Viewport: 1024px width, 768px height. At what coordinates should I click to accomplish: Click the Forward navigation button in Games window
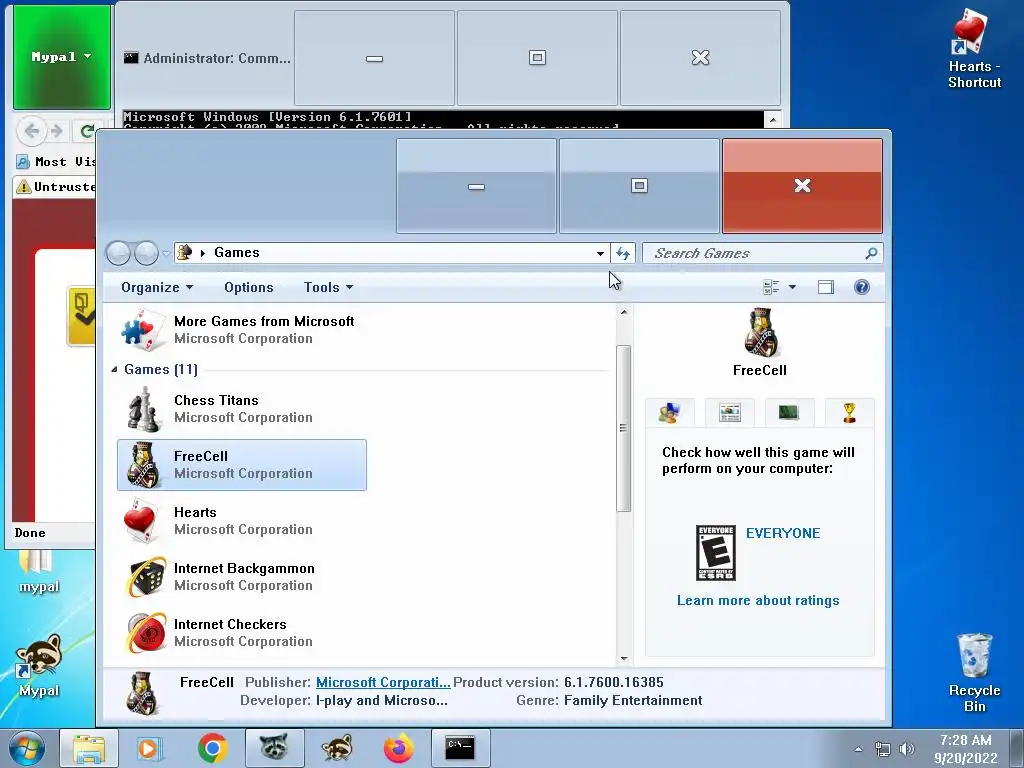point(146,253)
